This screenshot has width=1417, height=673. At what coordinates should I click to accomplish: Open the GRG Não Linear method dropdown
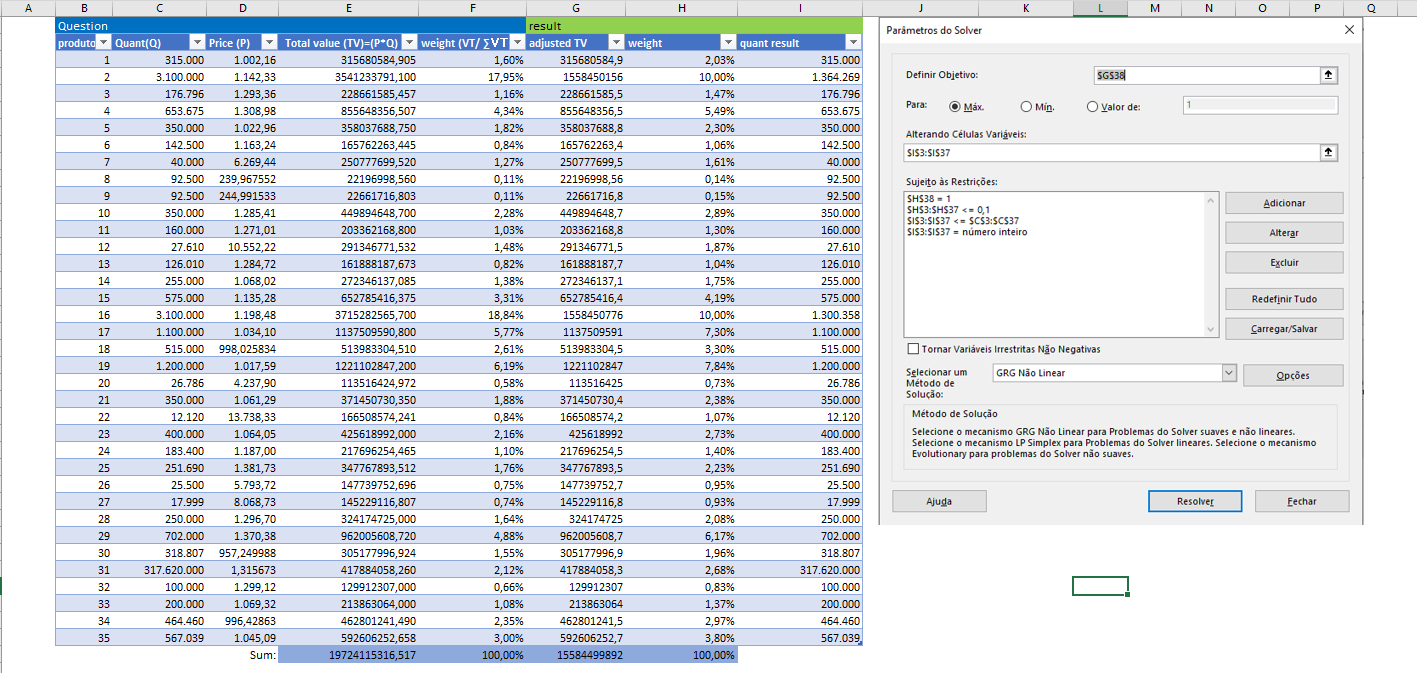[1228, 371]
